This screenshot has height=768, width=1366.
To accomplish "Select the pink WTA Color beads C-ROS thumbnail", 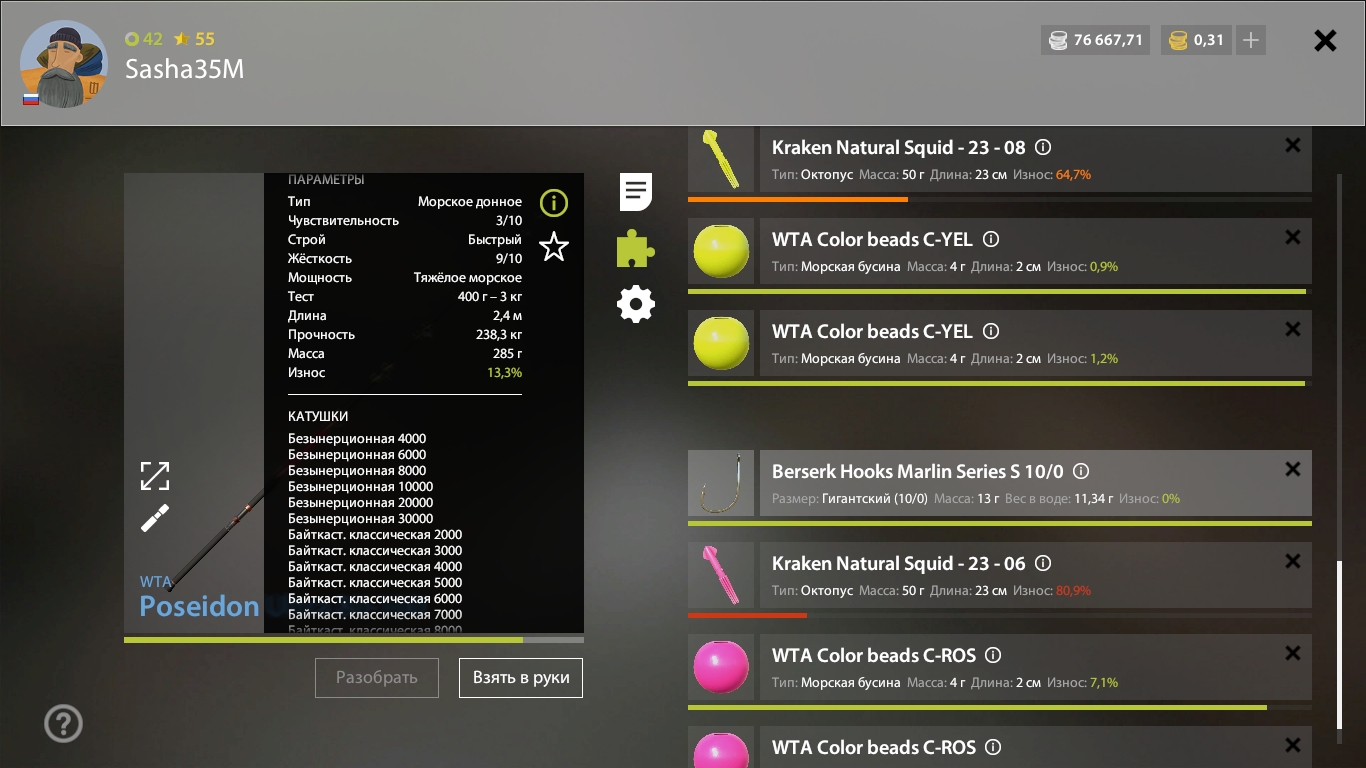I will click(721, 666).
